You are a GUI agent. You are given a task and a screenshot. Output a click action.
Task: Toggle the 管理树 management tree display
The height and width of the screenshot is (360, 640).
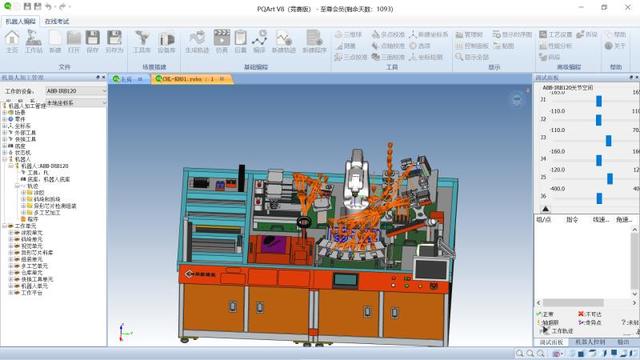point(469,35)
